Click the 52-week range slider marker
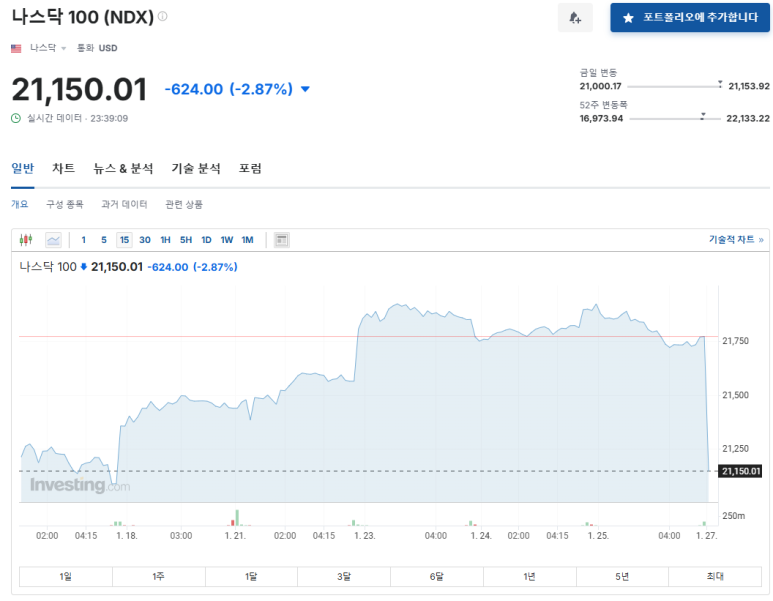The image size is (773, 601). (703, 116)
